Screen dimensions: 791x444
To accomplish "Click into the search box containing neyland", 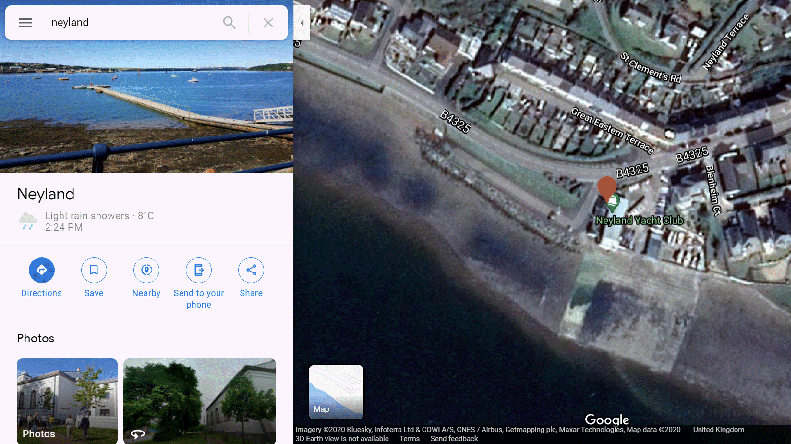I will click(x=130, y=22).
